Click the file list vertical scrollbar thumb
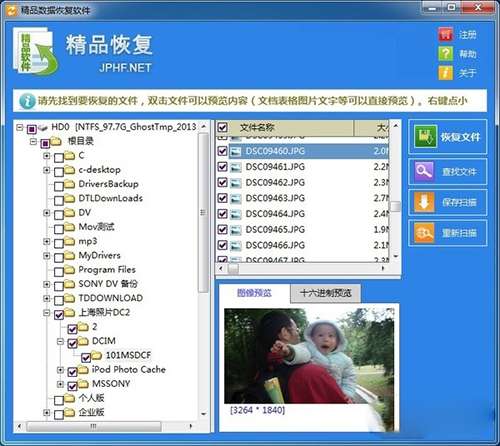The height and width of the screenshot is (446, 500). [x=396, y=206]
